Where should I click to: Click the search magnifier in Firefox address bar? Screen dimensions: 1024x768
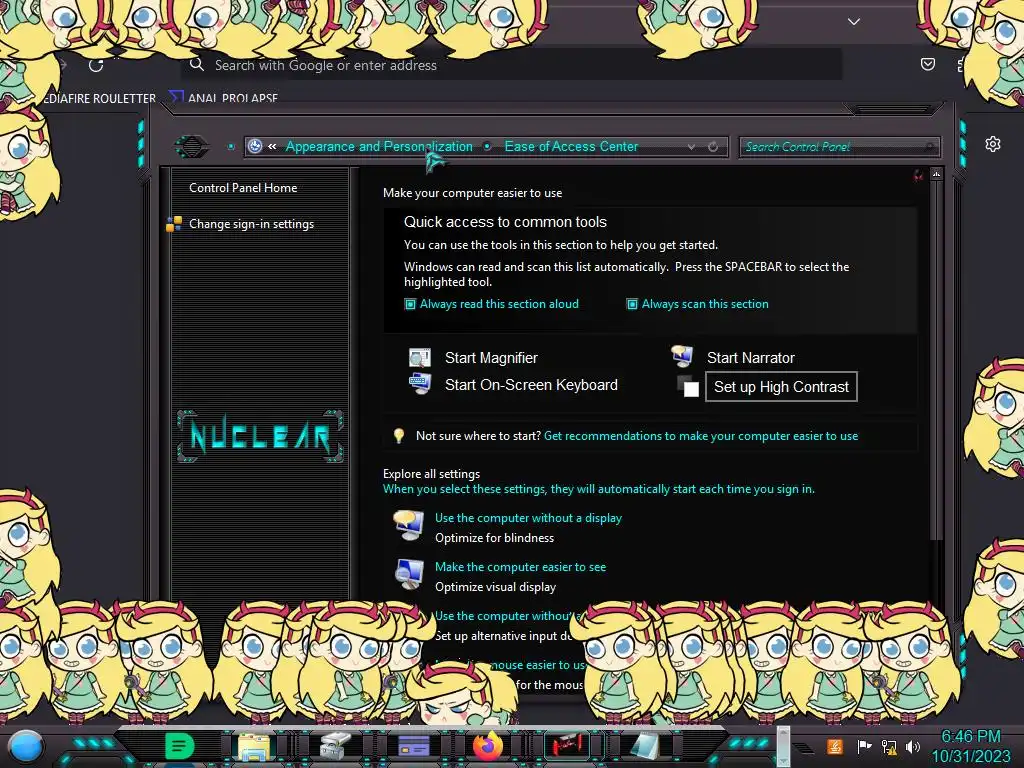[197, 64]
